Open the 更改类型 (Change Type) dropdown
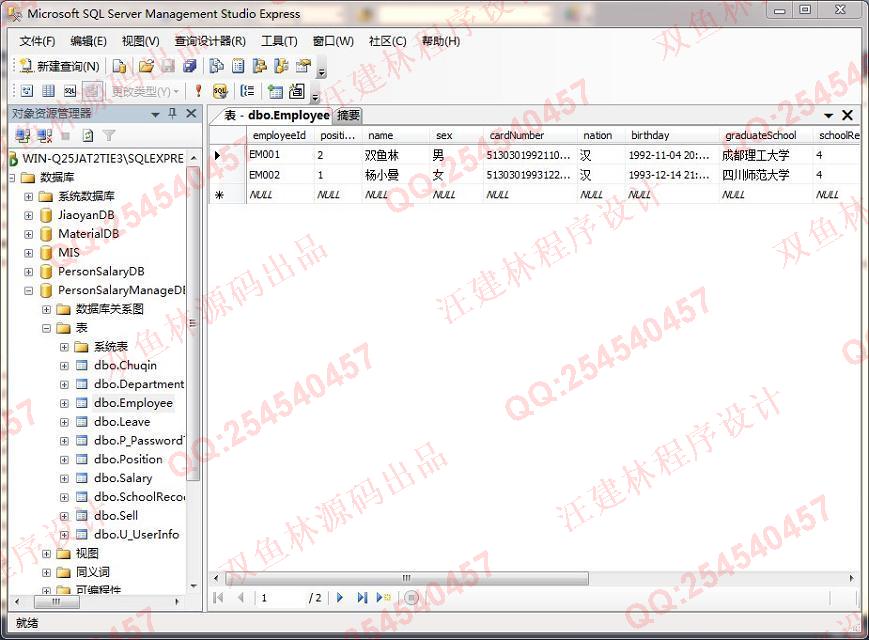This screenshot has height=640, width=869. pos(145,91)
